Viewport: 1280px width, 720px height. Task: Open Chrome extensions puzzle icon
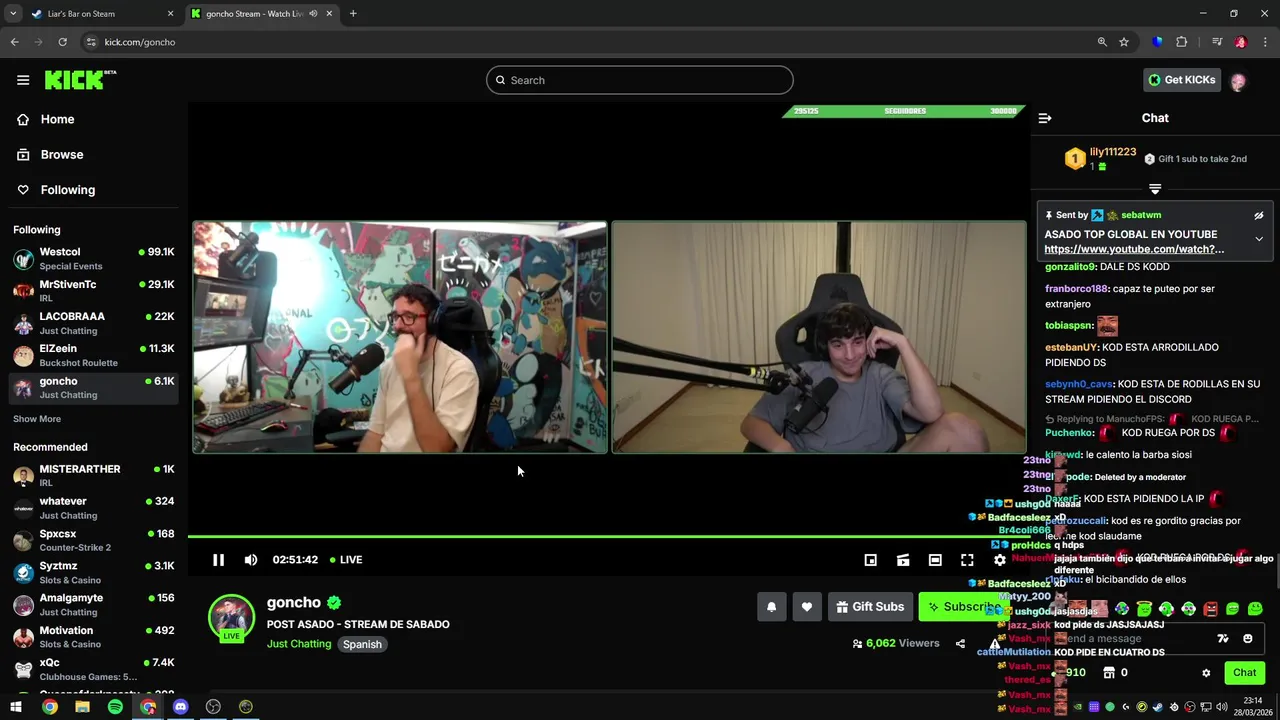[x=1181, y=42]
